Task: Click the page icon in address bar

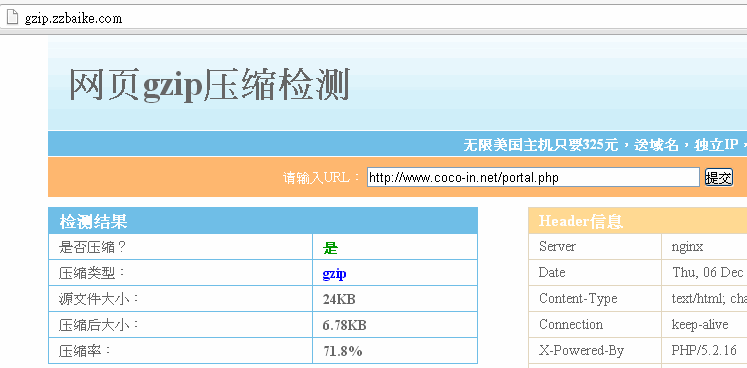Action: point(12,18)
